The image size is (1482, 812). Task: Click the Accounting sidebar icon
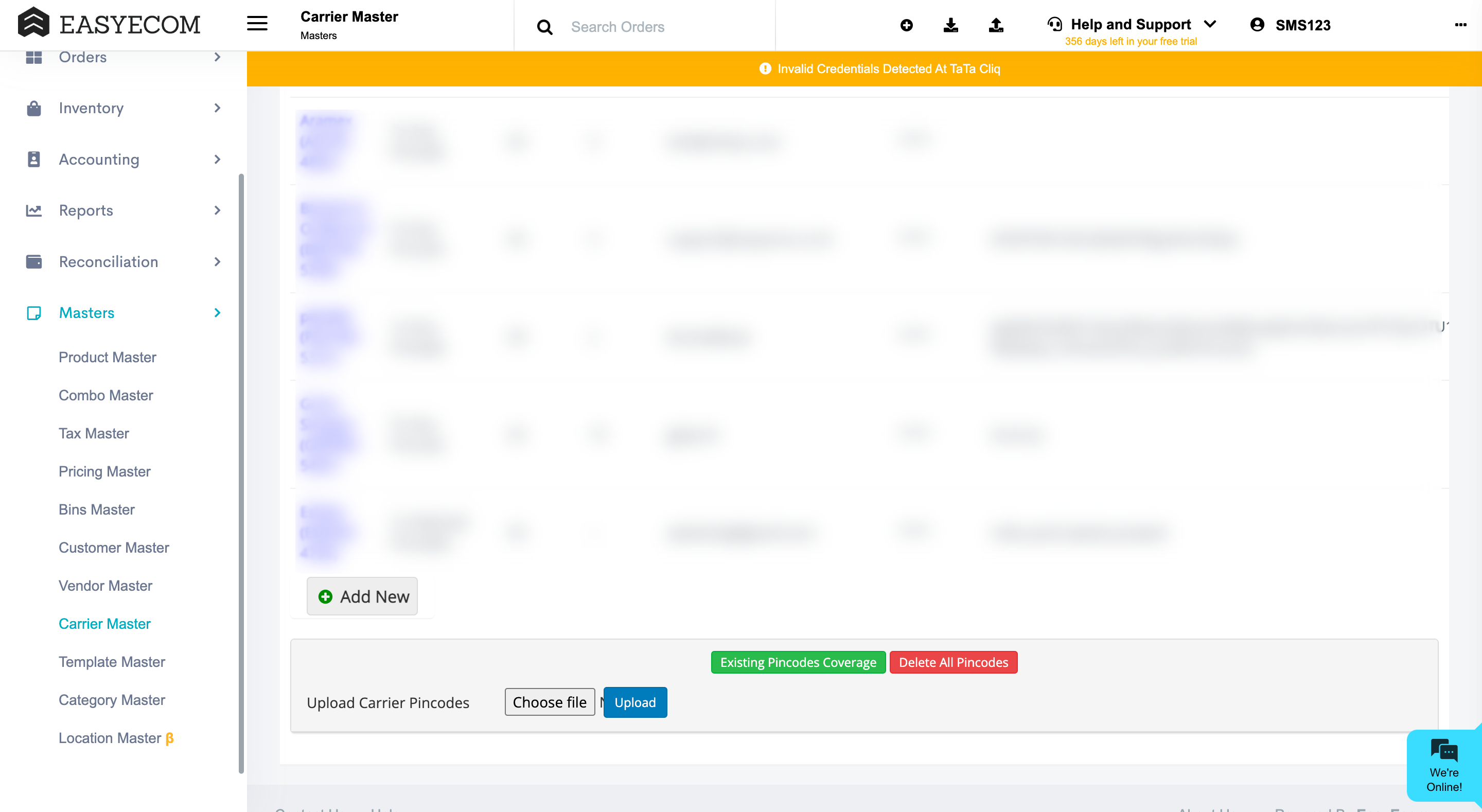[x=34, y=160]
